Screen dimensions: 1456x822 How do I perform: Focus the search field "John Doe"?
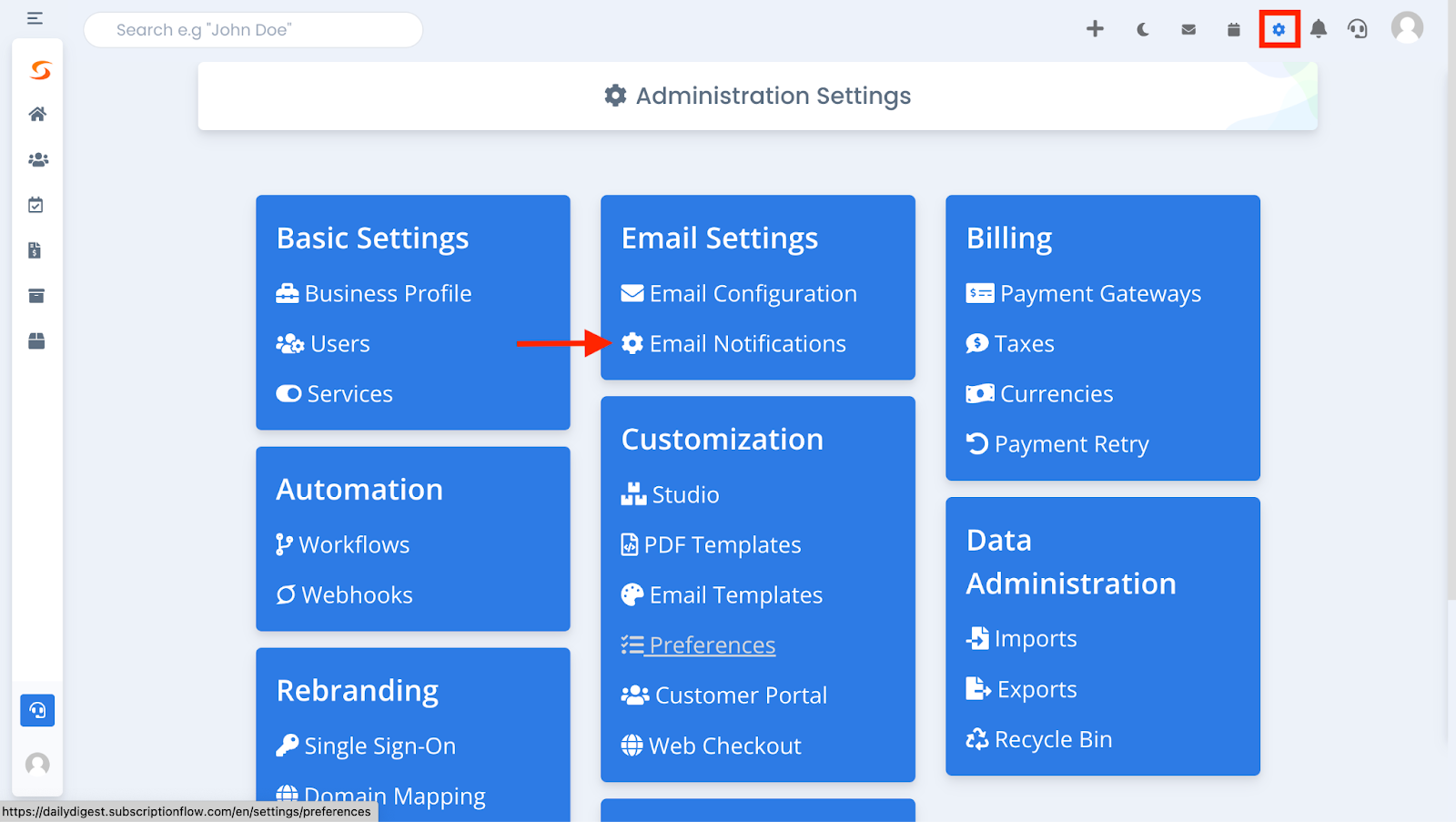click(x=253, y=30)
